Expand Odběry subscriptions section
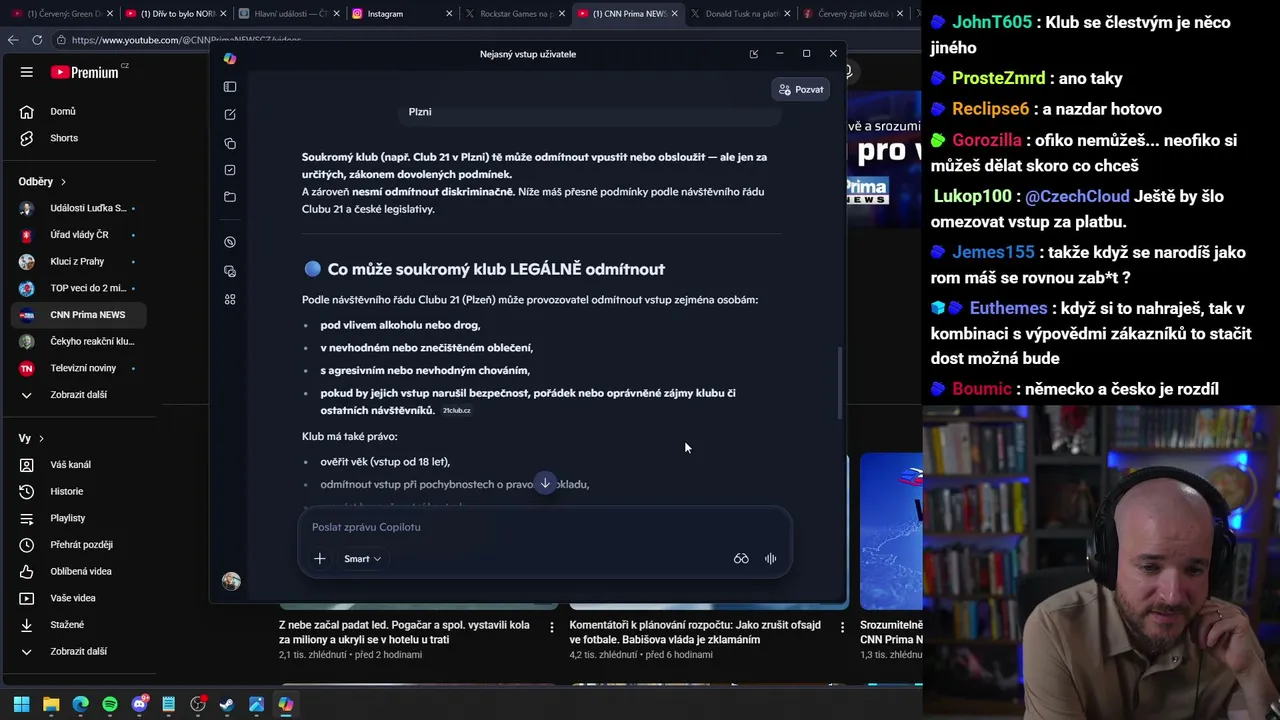The height and width of the screenshot is (720, 1280). pyautogui.click(x=42, y=182)
